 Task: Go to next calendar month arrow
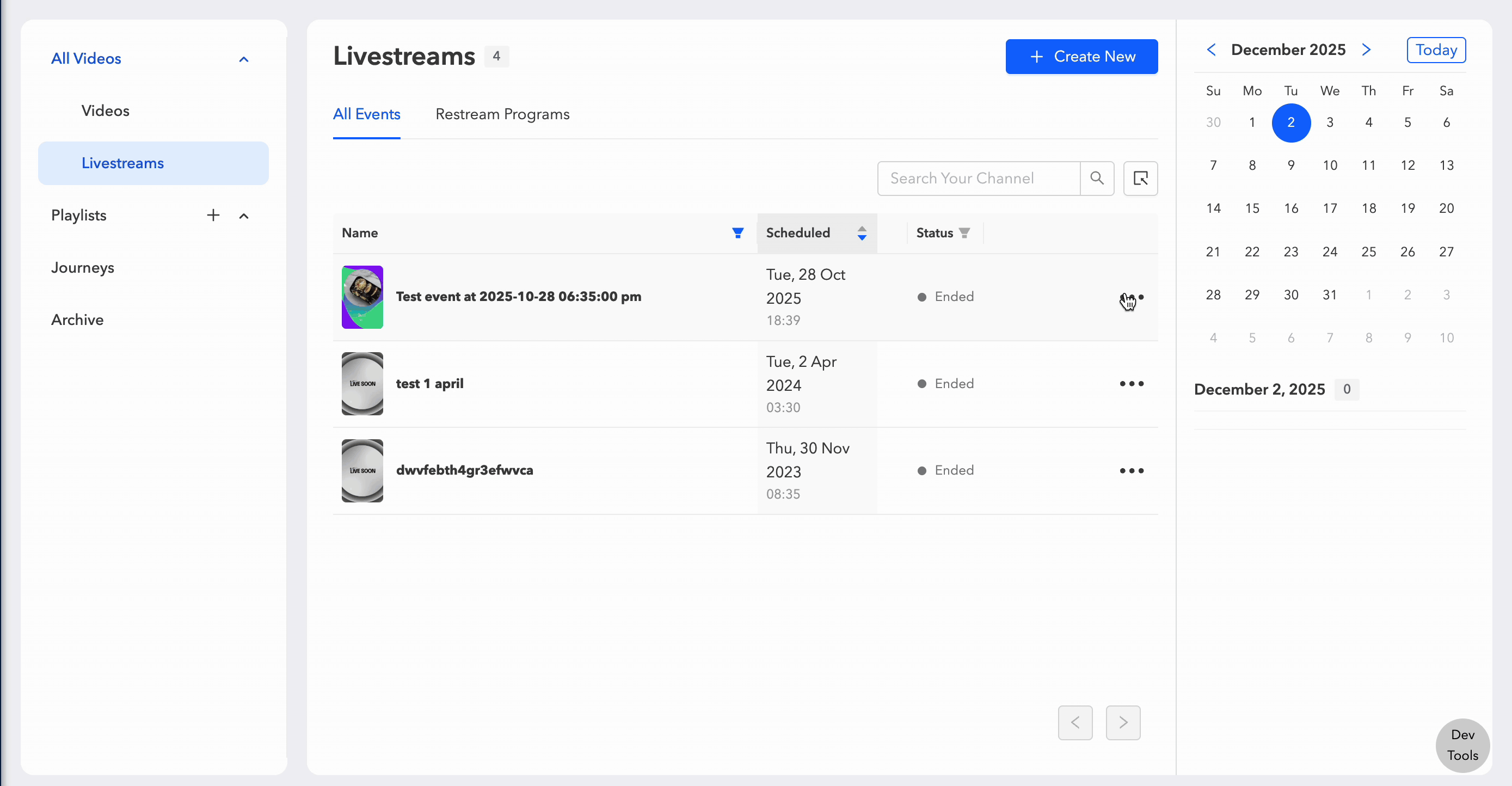pyautogui.click(x=1367, y=50)
